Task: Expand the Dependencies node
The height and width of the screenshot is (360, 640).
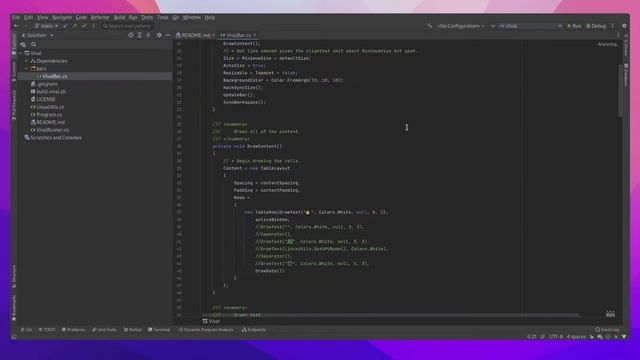Action: pyautogui.click(x=27, y=61)
